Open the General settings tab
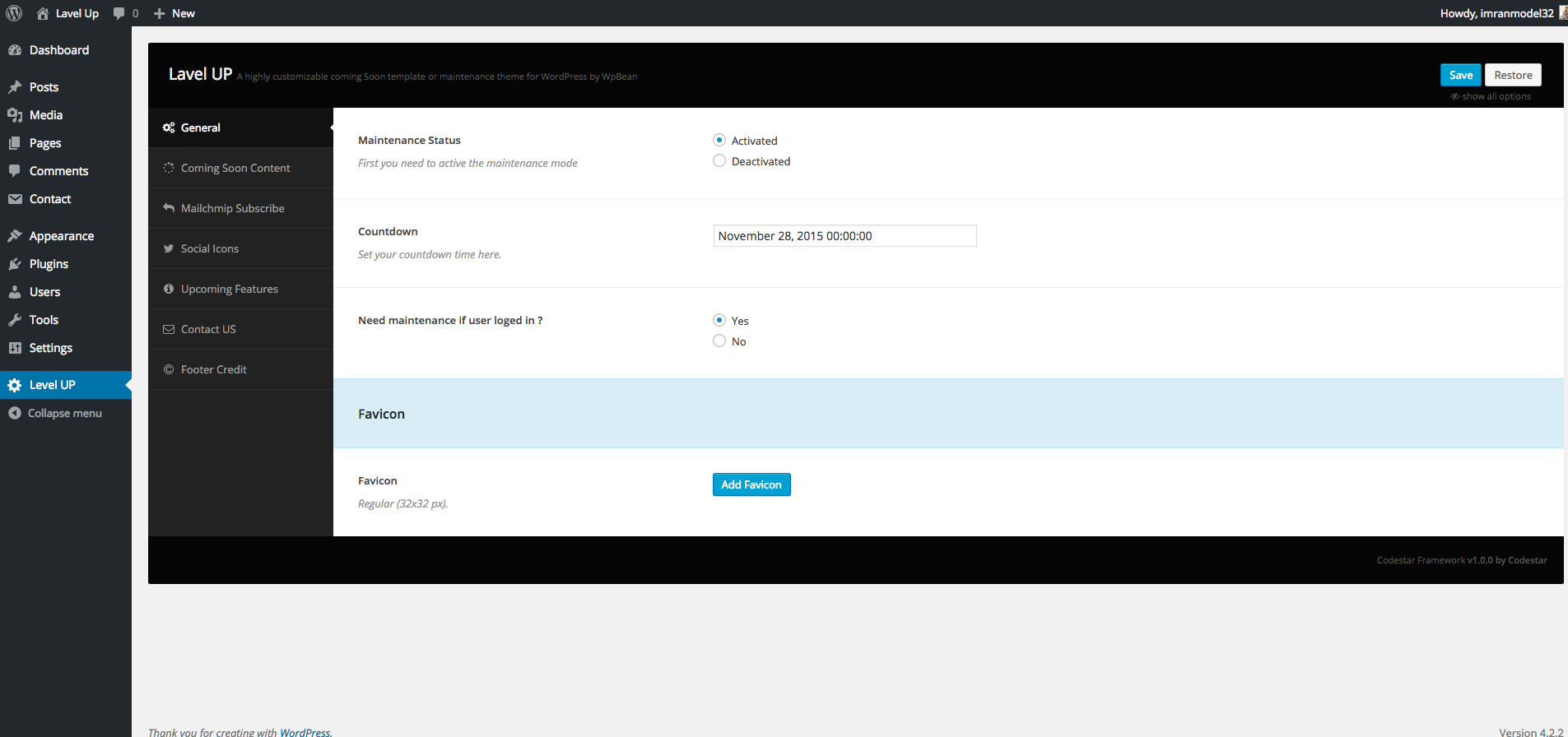Screen dimensions: 1568x737 (240, 127)
